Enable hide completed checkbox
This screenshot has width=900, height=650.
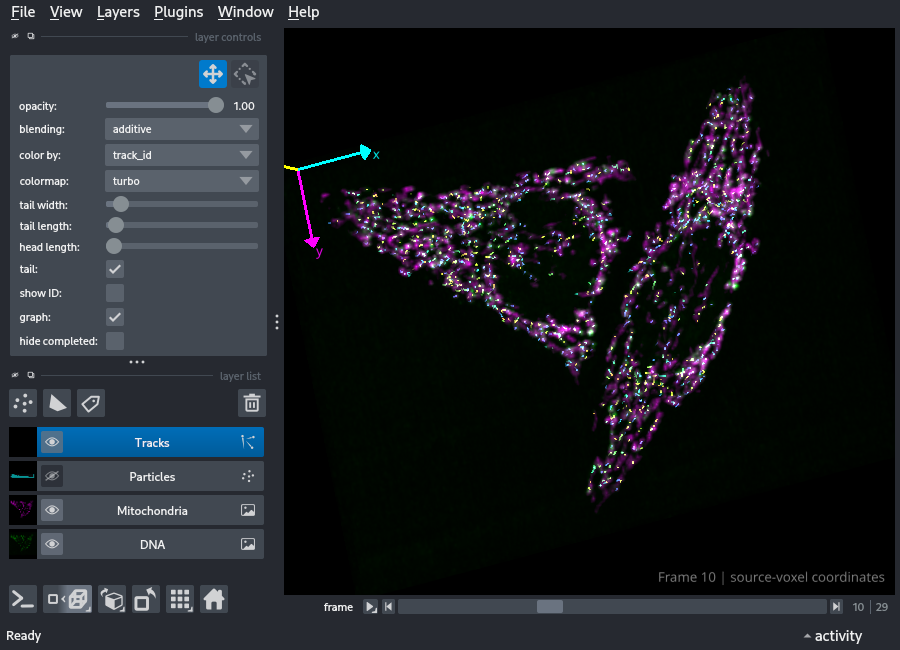click(115, 341)
